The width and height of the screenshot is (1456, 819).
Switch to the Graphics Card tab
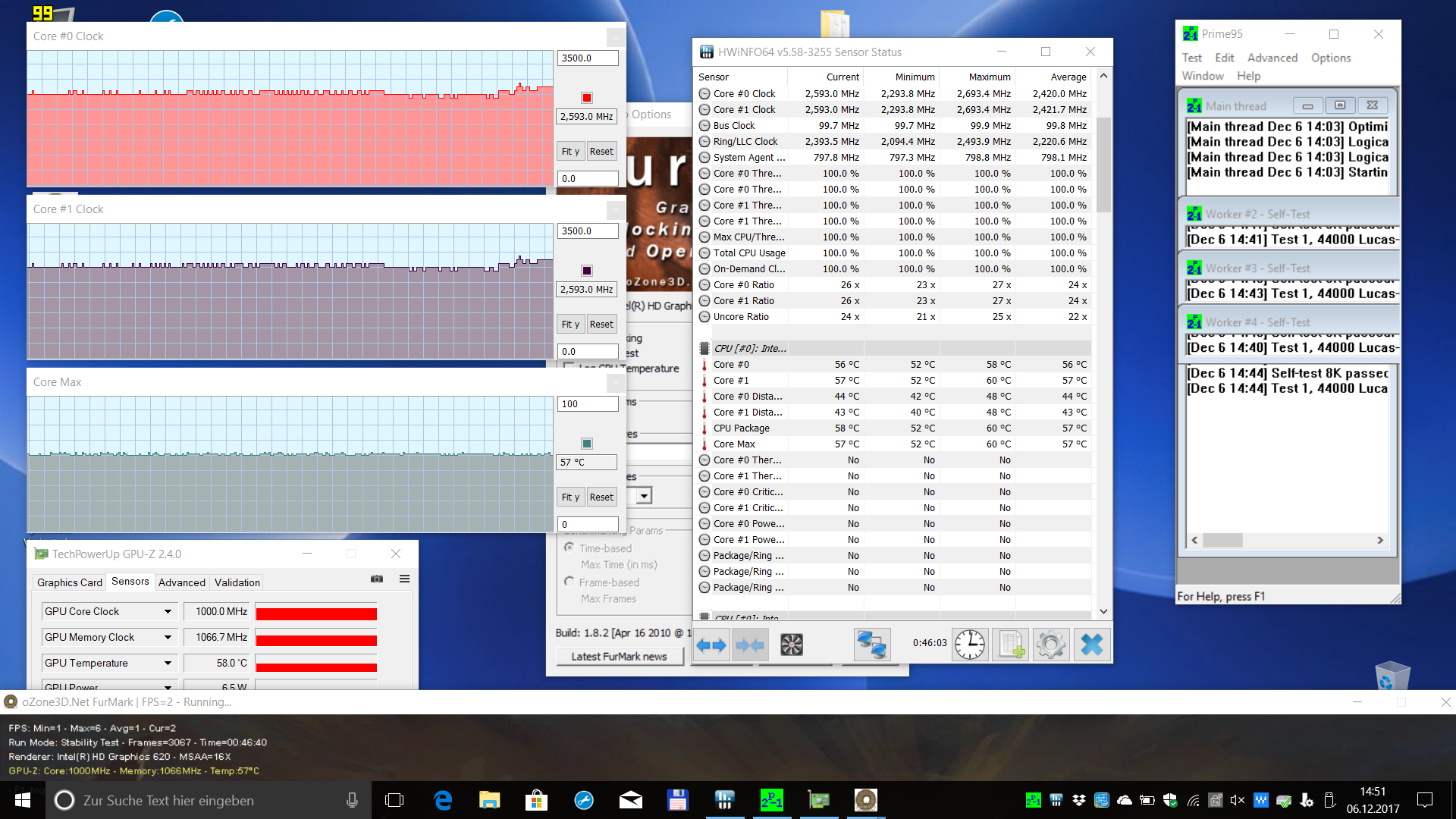(x=69, y=582)
